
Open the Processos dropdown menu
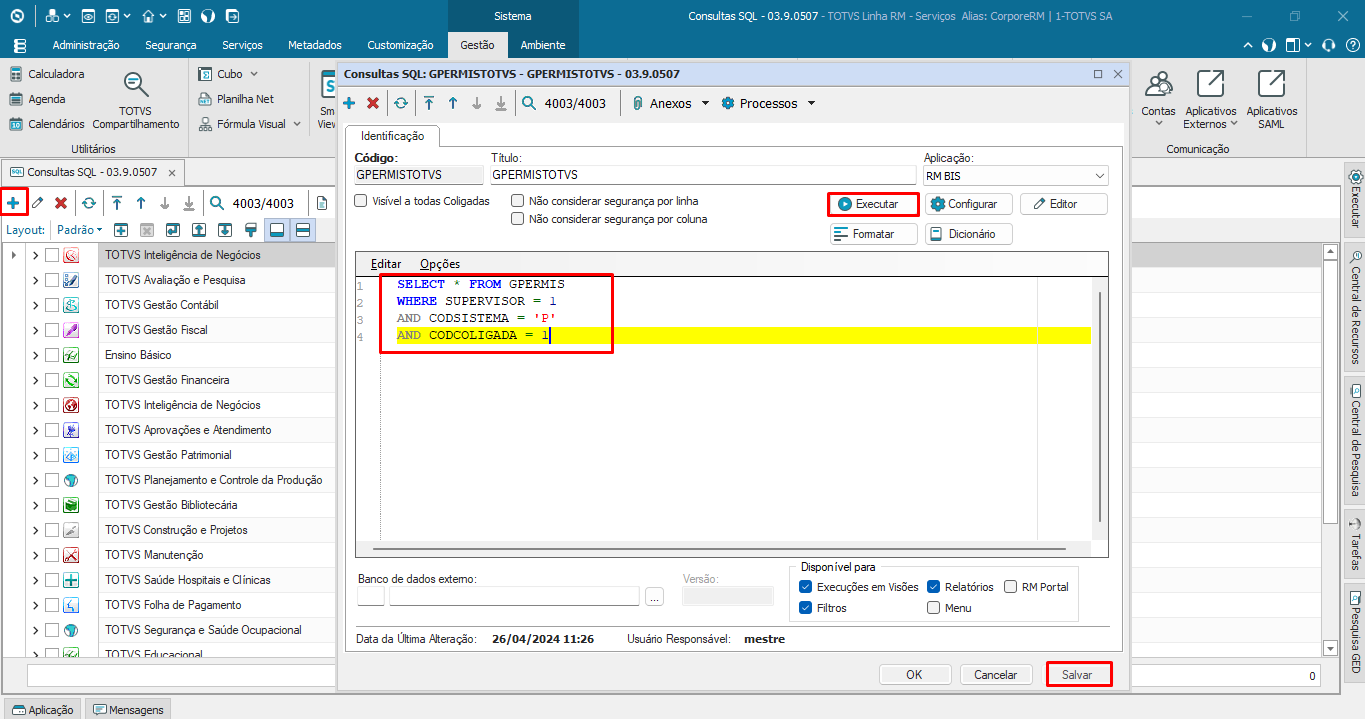(x=769, y=103)
